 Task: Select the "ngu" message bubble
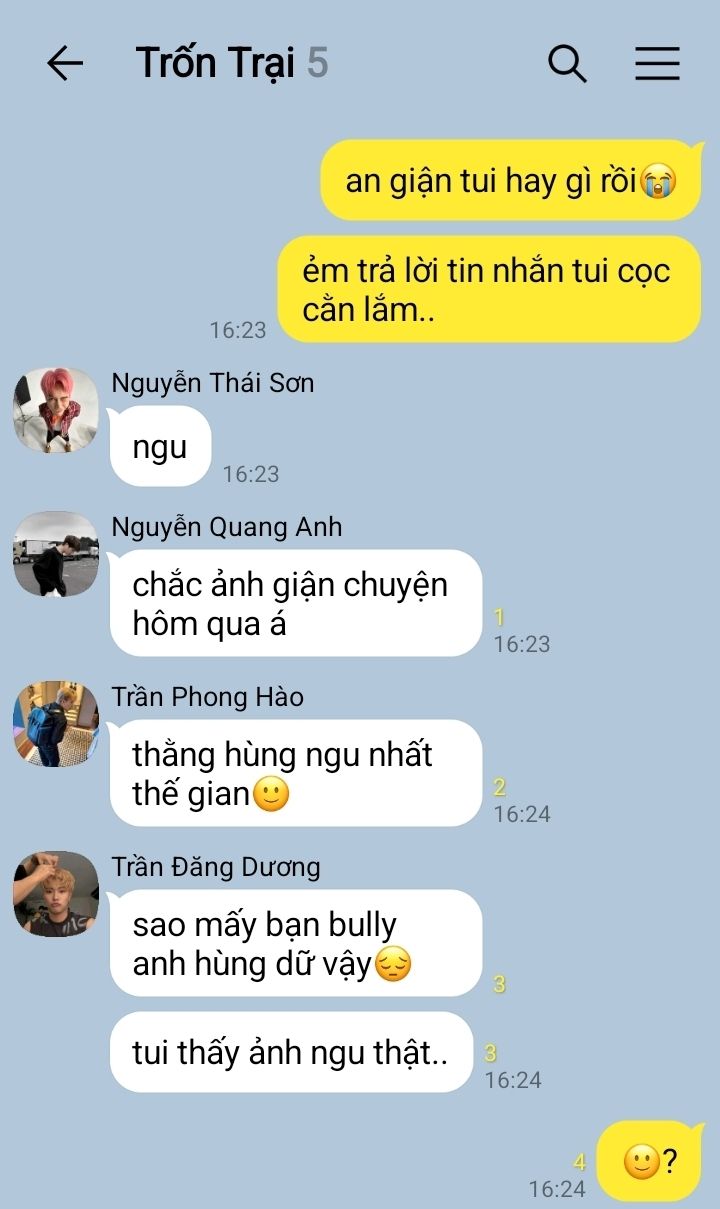click(160, 447)
